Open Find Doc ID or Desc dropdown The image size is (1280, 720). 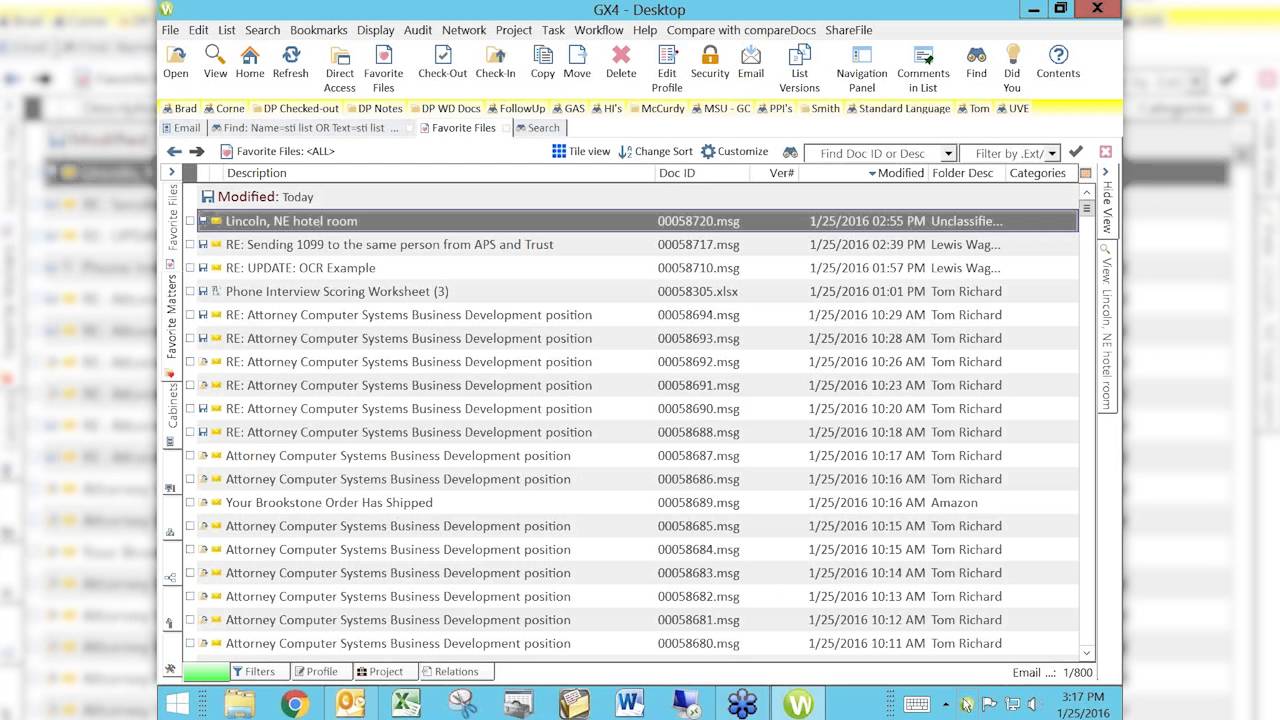point(948,154)
